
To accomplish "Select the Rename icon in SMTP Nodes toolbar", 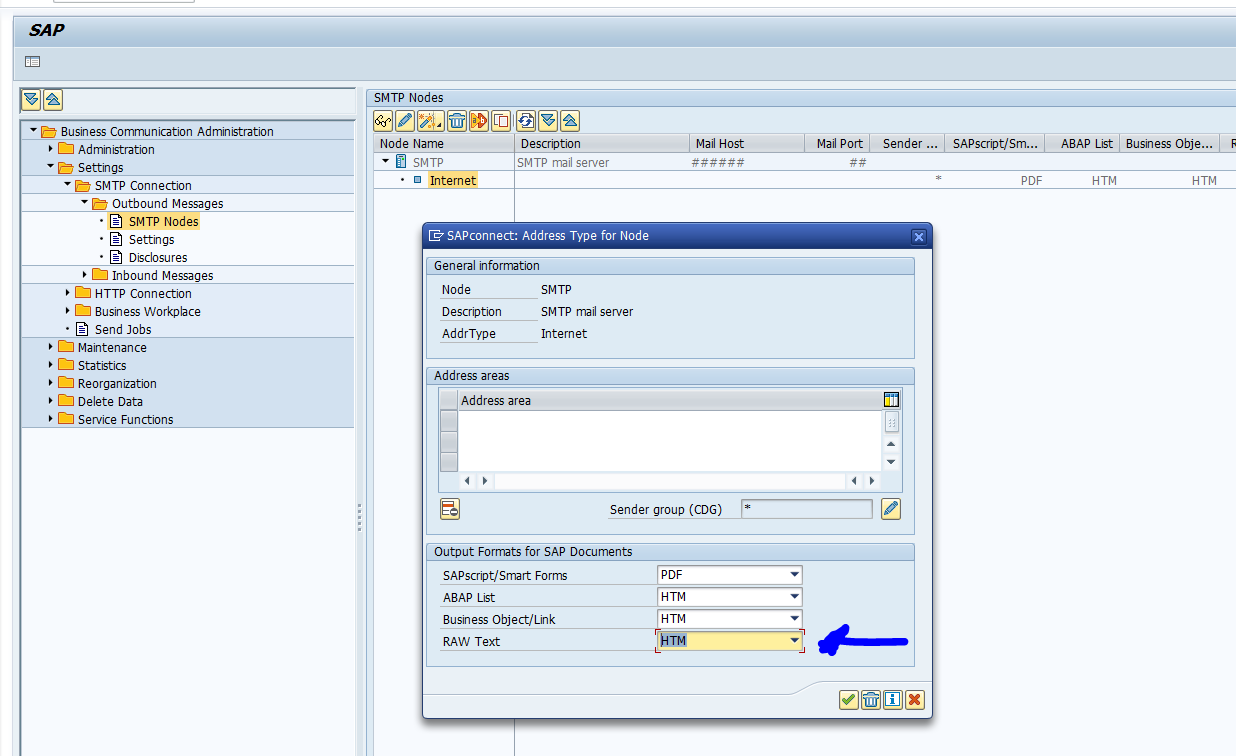I will click(x=478, y=121).
